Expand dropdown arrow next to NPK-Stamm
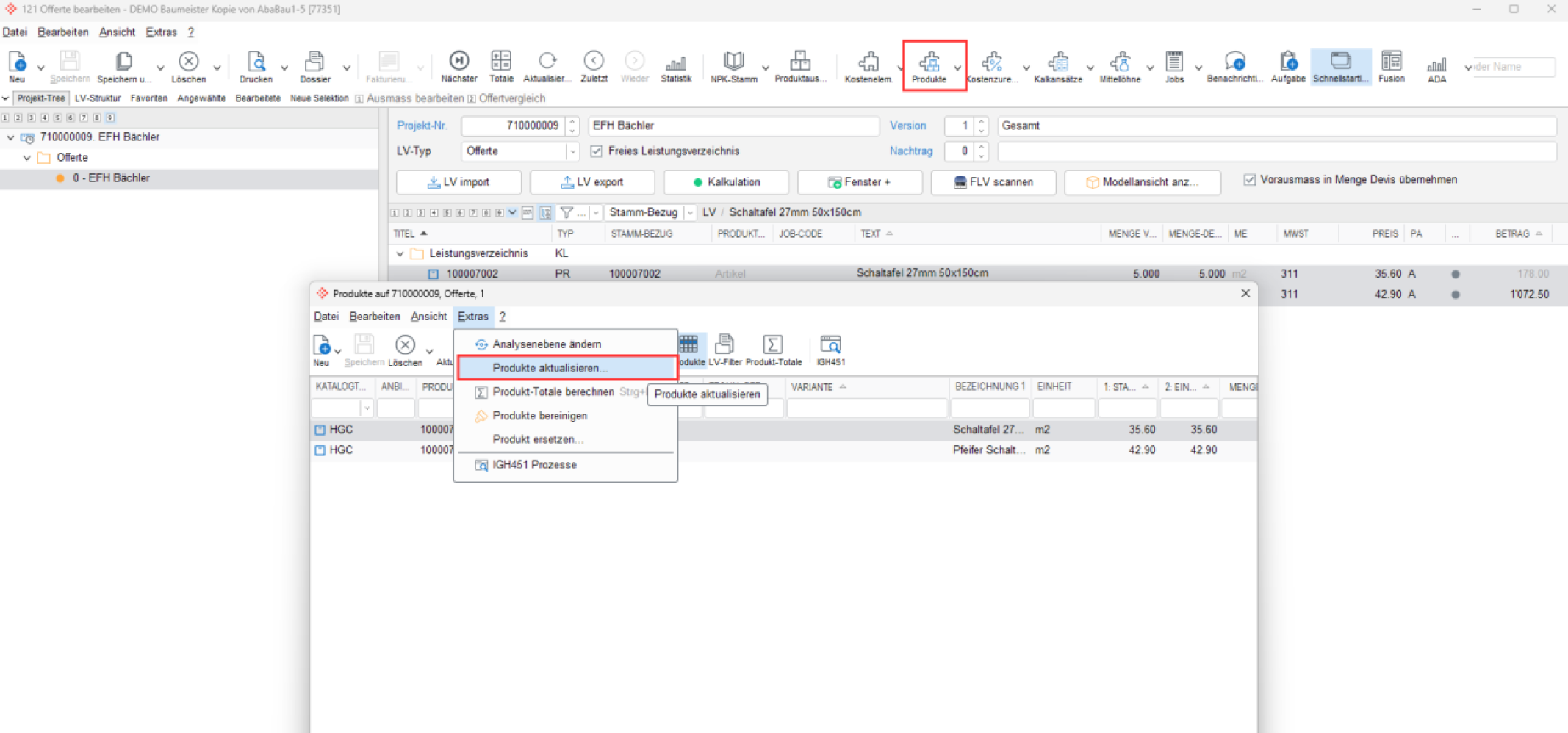 (766, 68)
